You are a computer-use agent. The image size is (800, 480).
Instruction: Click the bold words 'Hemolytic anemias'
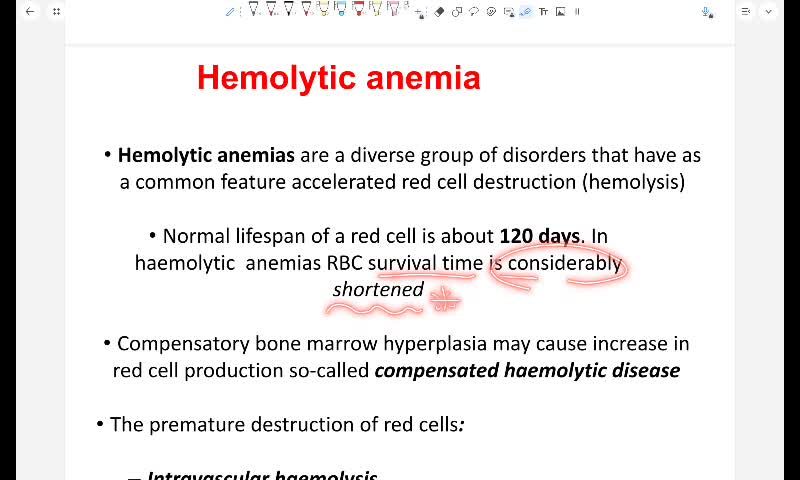click(206, 156)
